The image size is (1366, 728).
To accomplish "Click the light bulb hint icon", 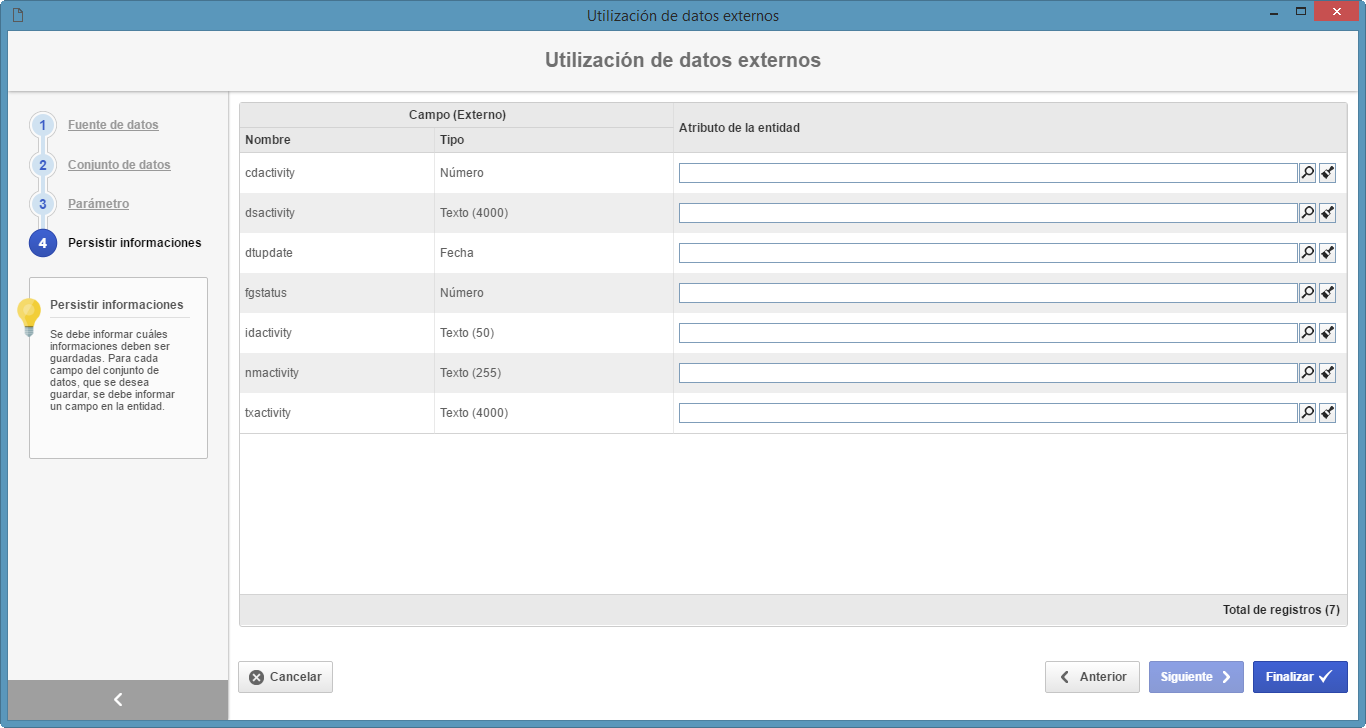I will pos(29,317).
